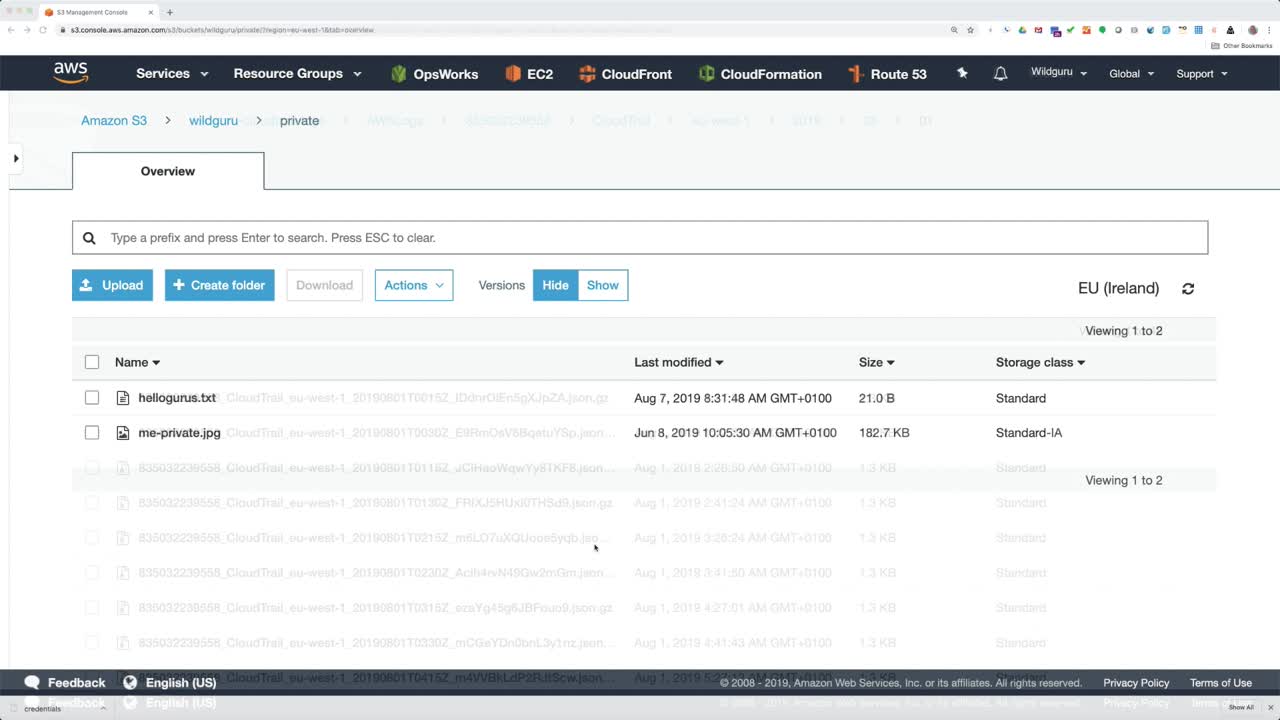This screenshot has height=720, width=1280.
Task: Click the Upload button
Action: click(112, 285)
